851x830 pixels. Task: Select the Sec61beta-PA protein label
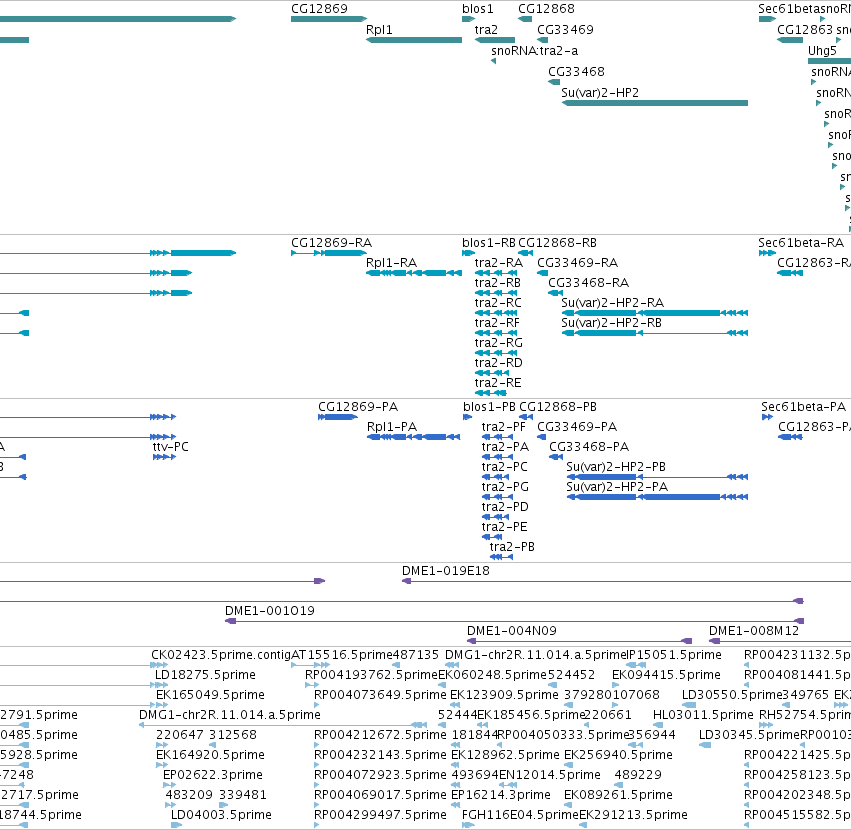[803, 407]
